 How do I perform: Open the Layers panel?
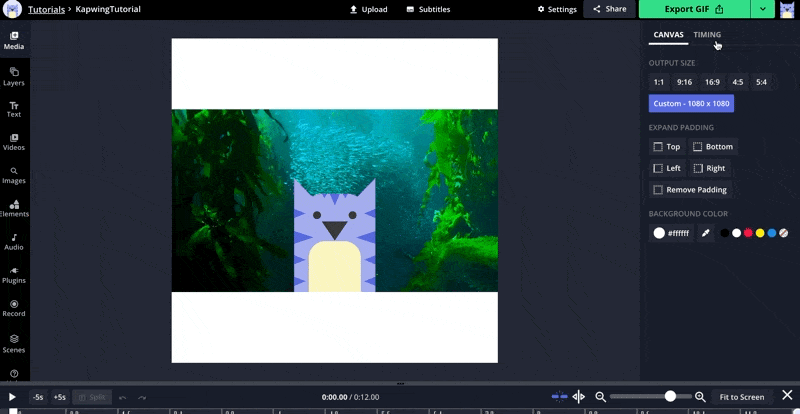[x=14, y=77]
